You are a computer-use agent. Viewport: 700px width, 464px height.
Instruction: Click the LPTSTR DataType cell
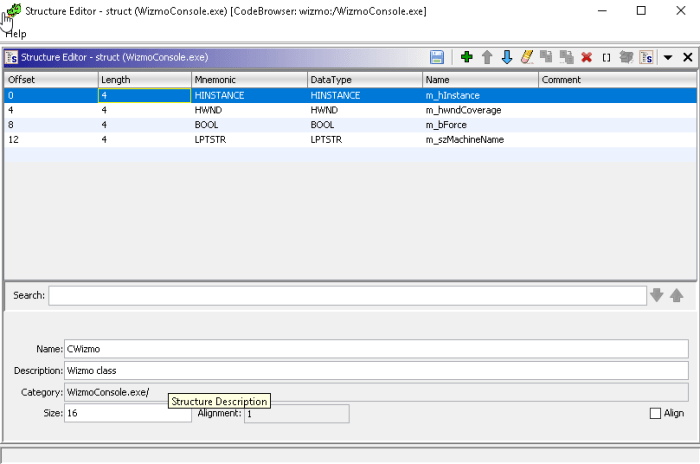[365, 140]
